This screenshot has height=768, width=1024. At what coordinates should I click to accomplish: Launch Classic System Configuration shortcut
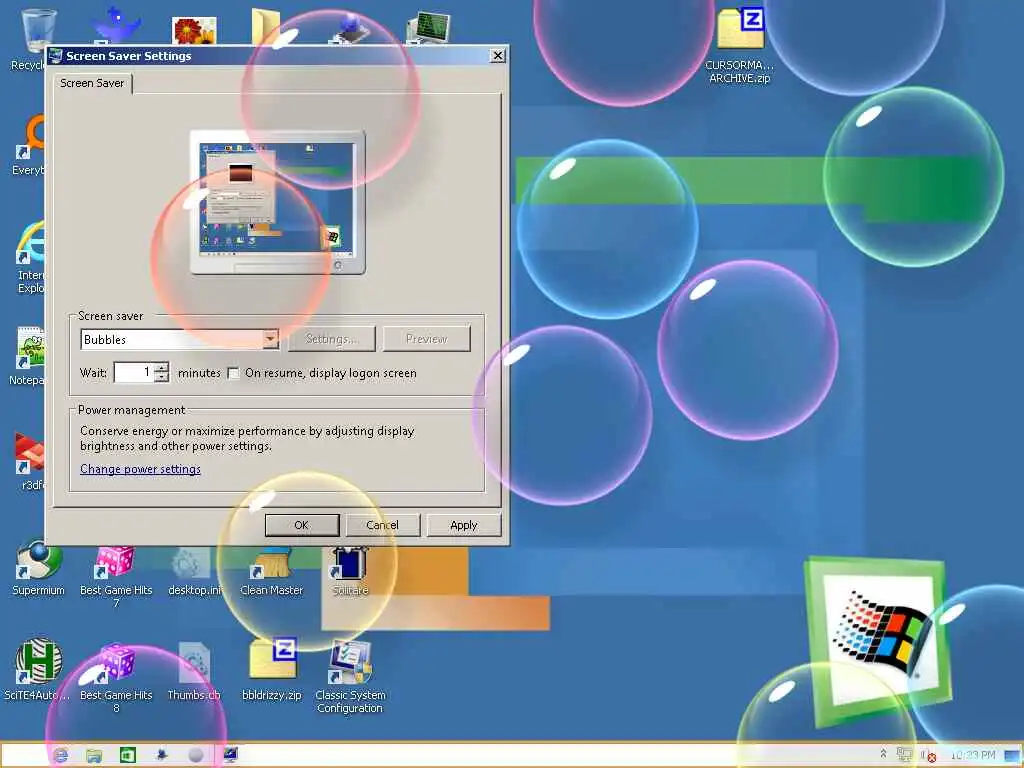(350, 676)
